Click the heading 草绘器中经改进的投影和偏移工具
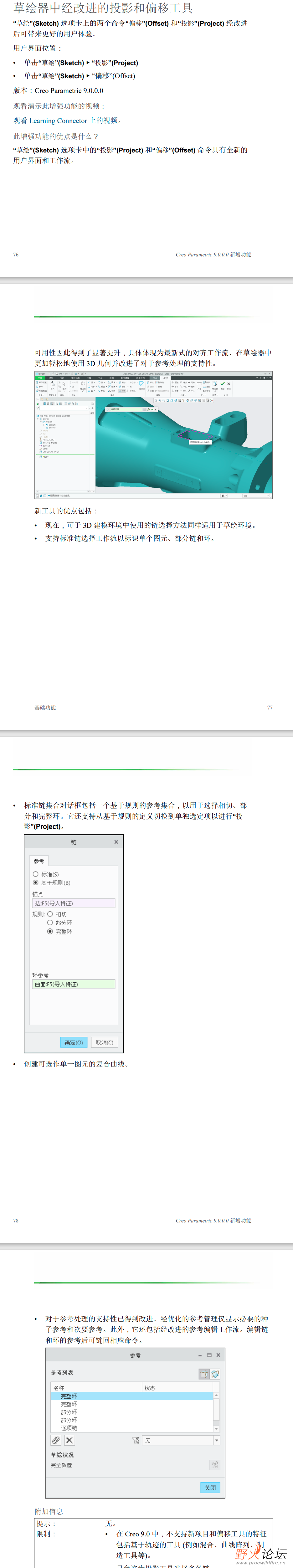 [x=103, y=8]
